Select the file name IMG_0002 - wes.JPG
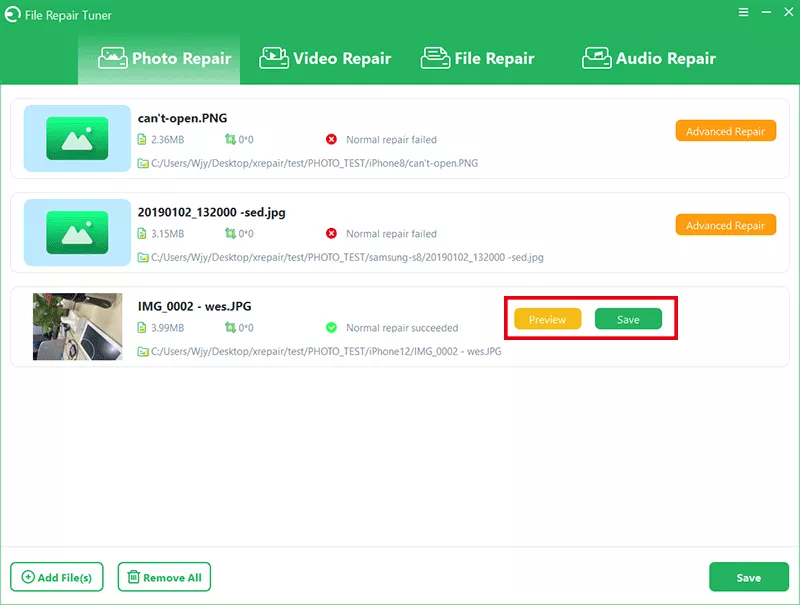The image size is (800, 605). [194, 306]
